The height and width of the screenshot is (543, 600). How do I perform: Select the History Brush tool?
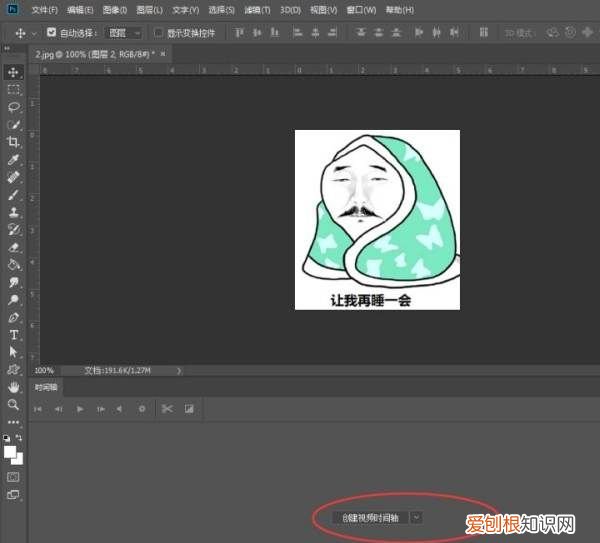point(13,230)
